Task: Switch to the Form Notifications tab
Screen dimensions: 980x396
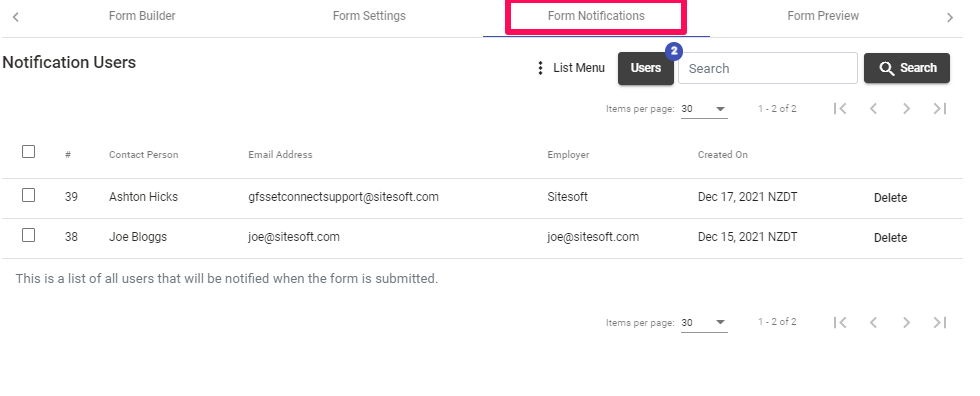Action: click(596, 16)
